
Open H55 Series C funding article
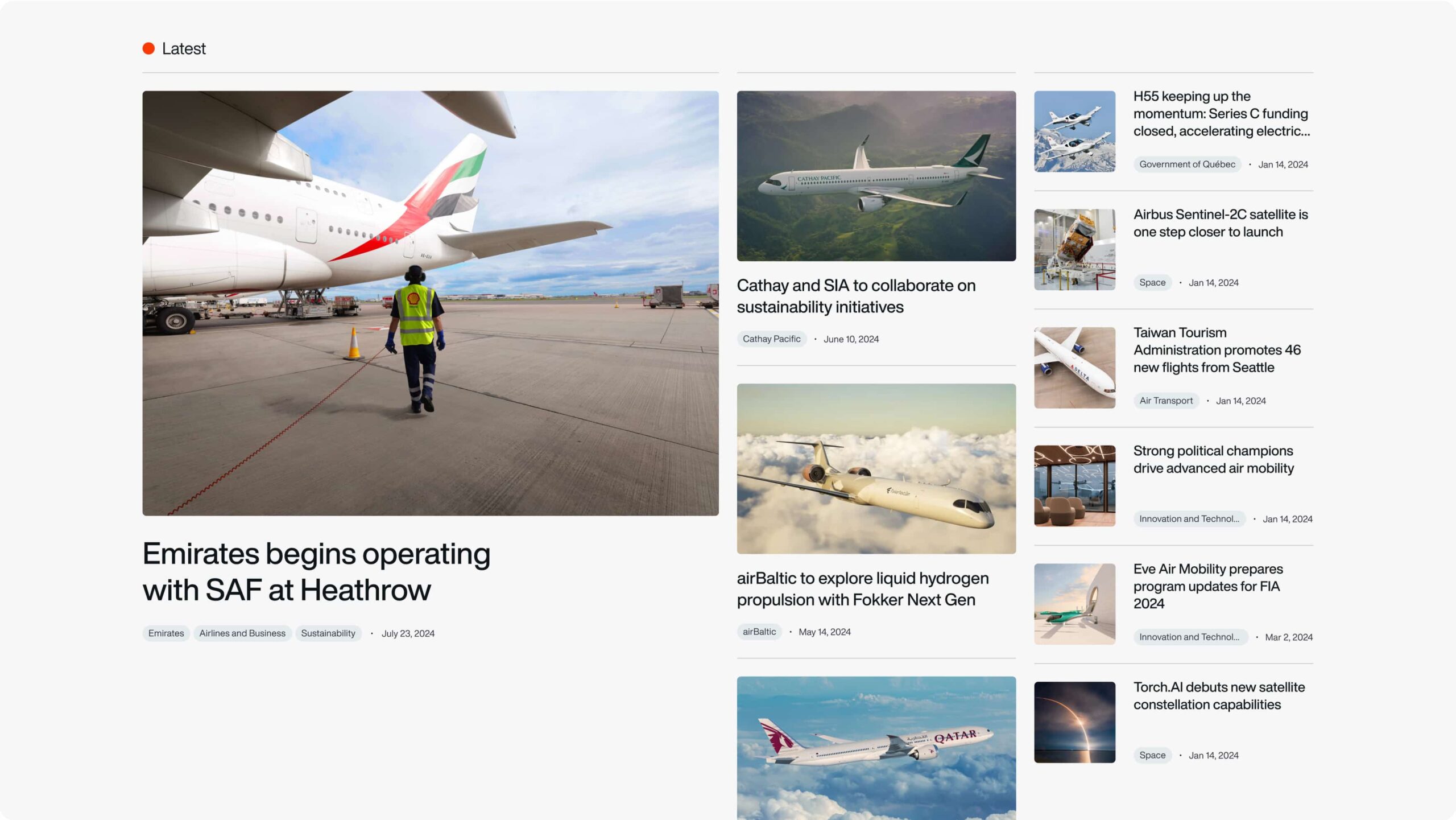pos(1221,114)
